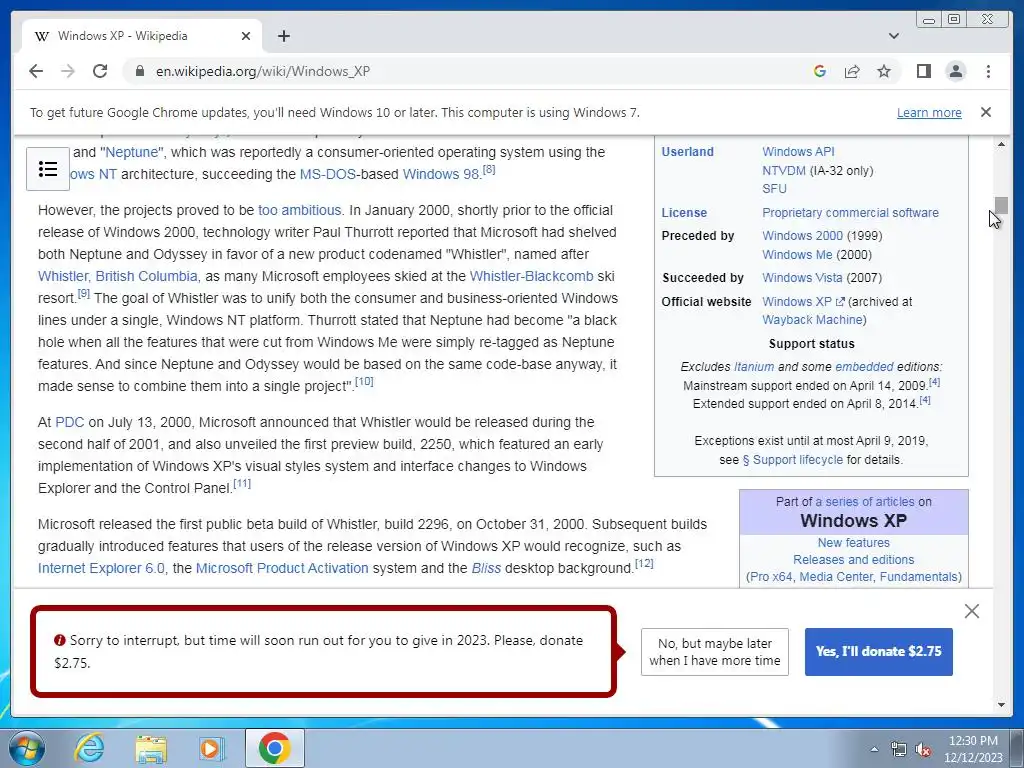Dismiss the Chrome update notification bar
The image size is (1024, 768).
(x=986, y=112)
